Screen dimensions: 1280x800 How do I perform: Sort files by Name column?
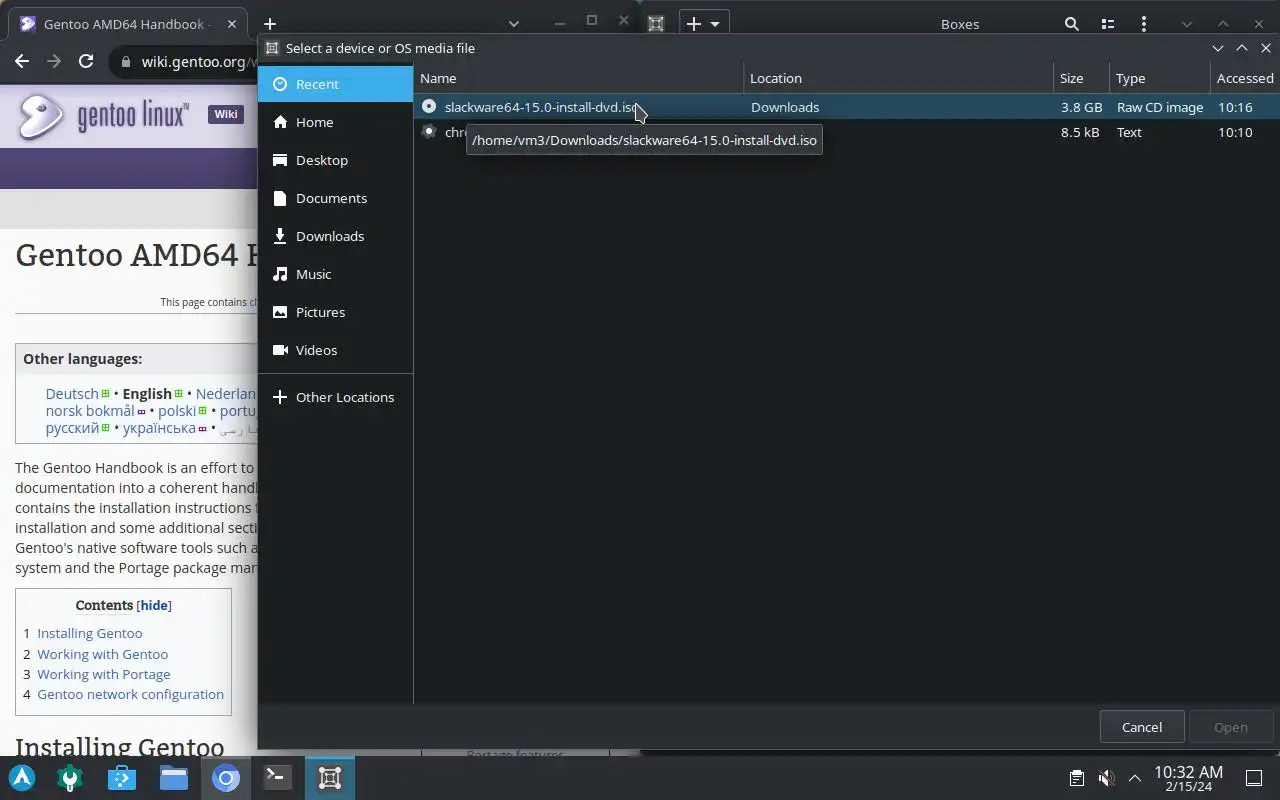579,78
